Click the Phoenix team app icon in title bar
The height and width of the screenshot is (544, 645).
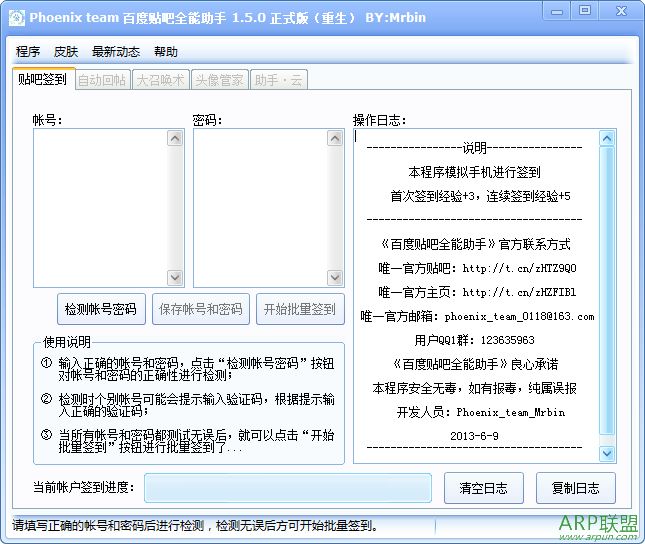coord(17,17)
